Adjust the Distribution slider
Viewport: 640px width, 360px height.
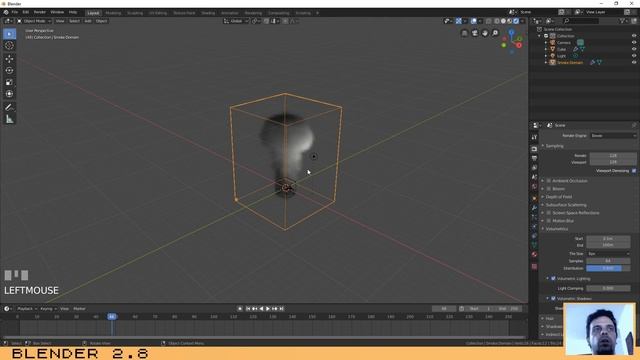point(608,268)
